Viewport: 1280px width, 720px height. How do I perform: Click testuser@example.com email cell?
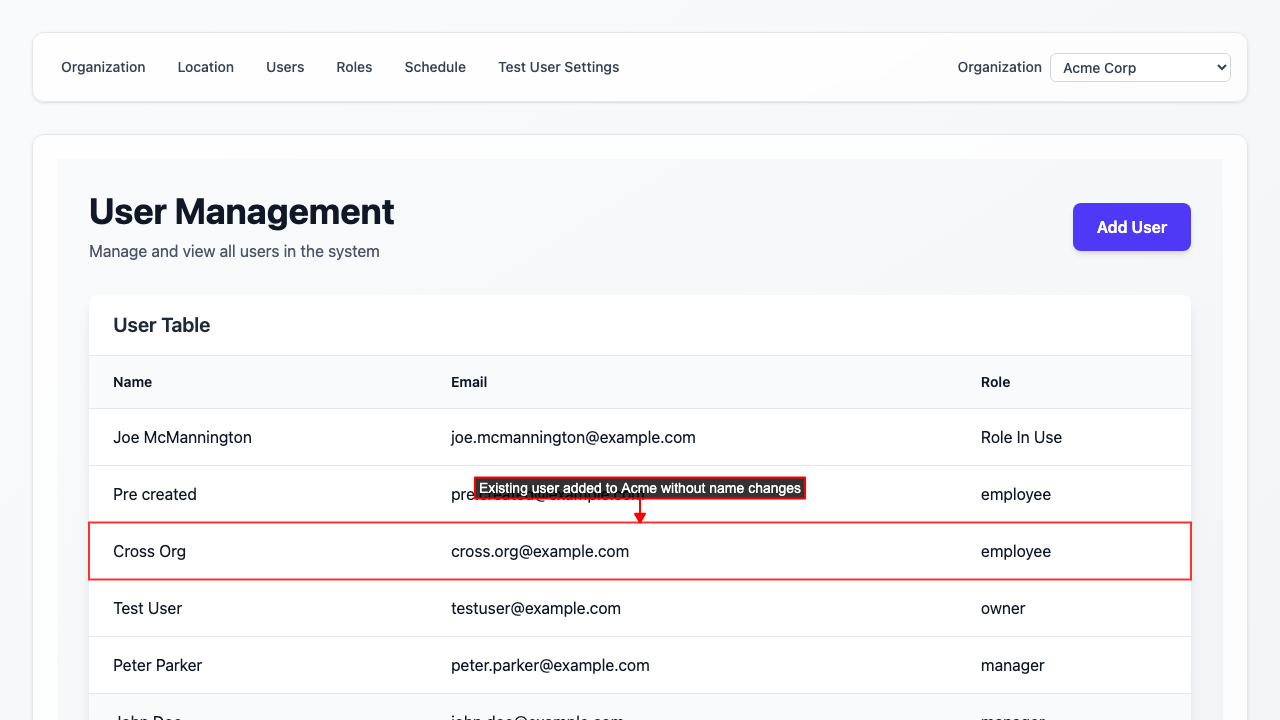pyautogui.click(x=536, y=608)
